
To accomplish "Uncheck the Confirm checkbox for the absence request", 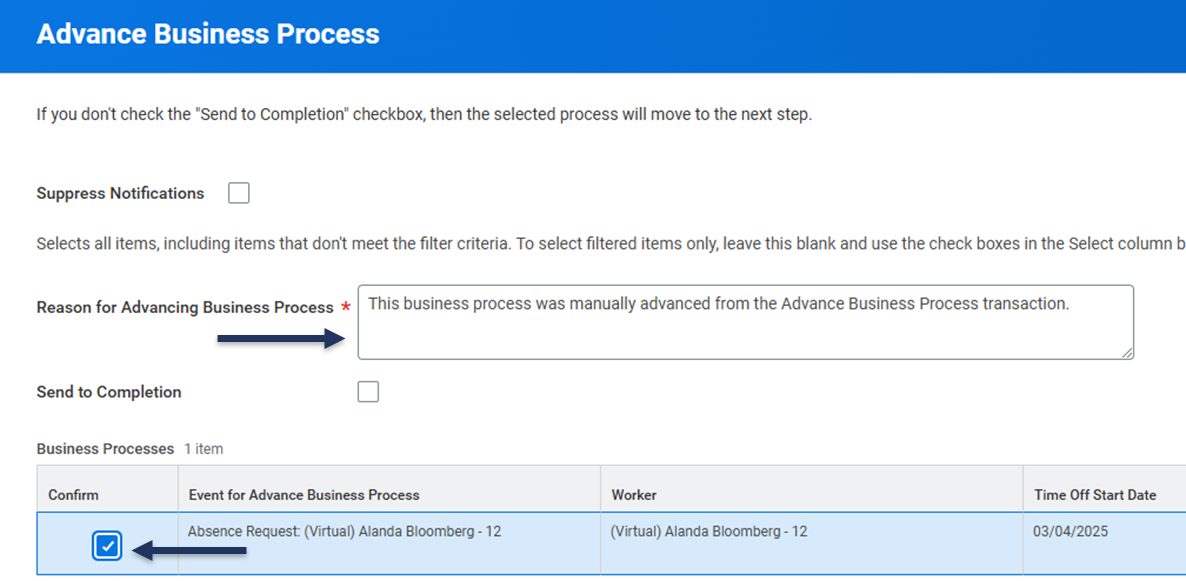I will 108,546.
